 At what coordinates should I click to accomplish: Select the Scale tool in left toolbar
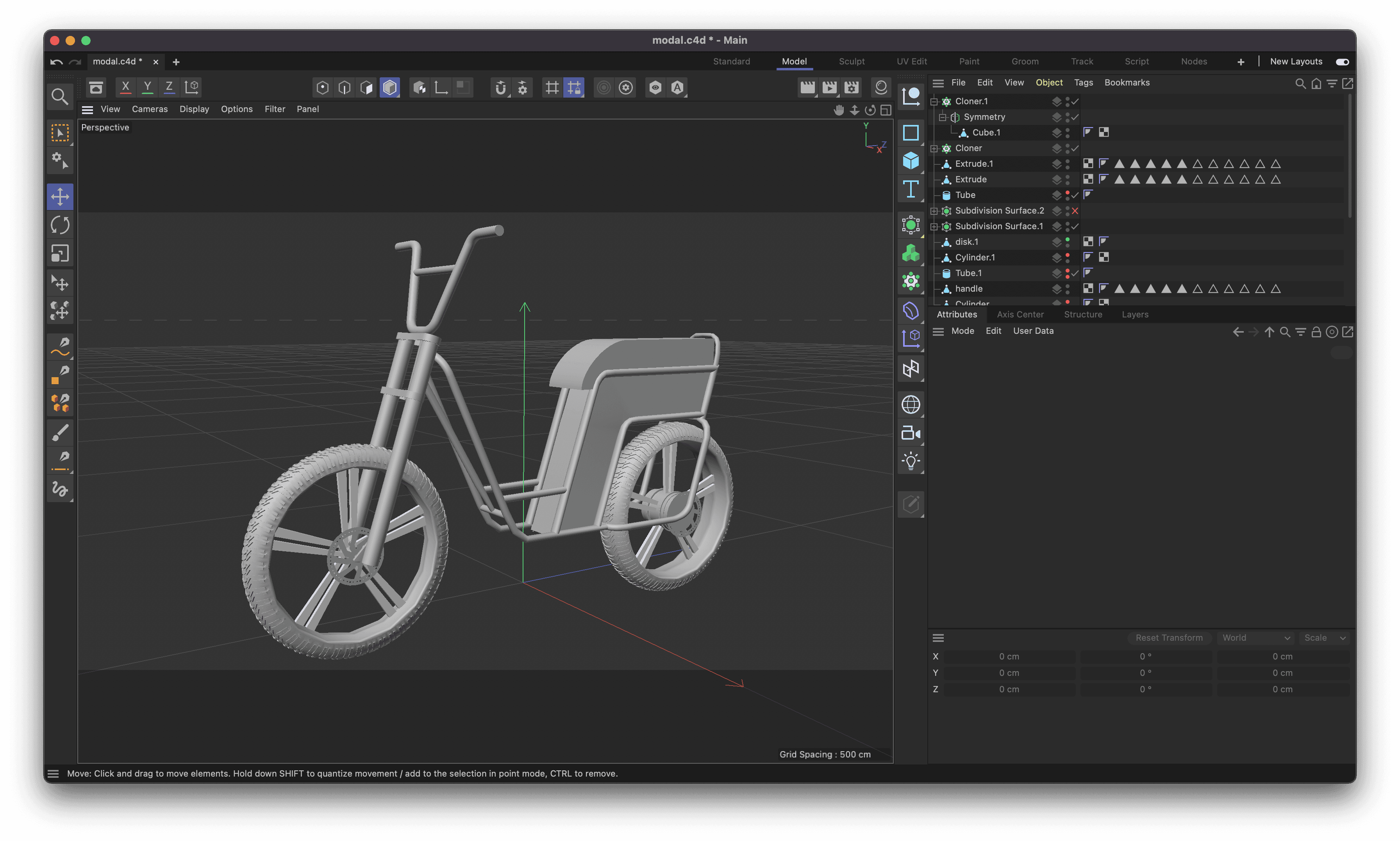(60, 253)
